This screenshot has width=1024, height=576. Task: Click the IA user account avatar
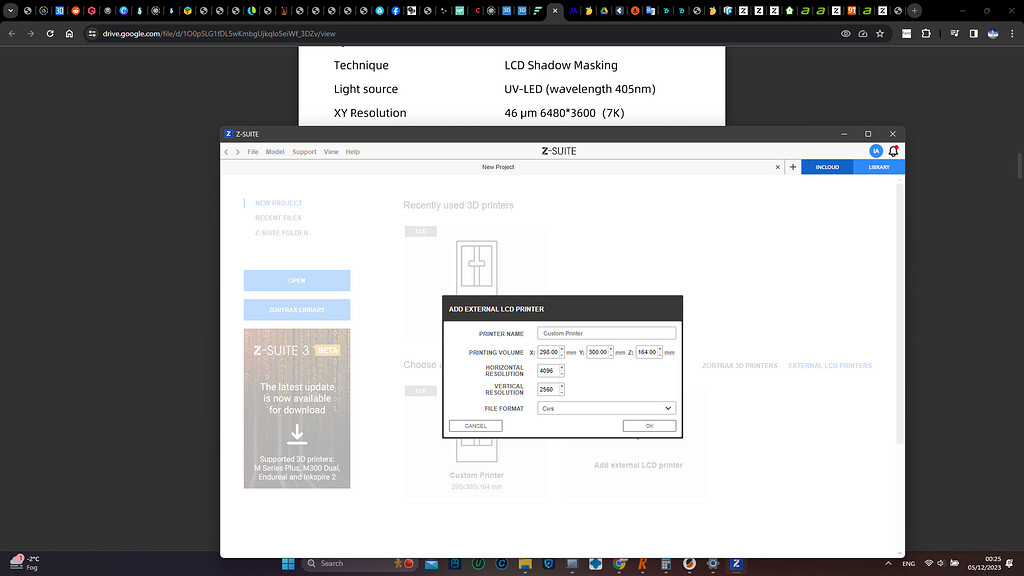click(874, 151)
